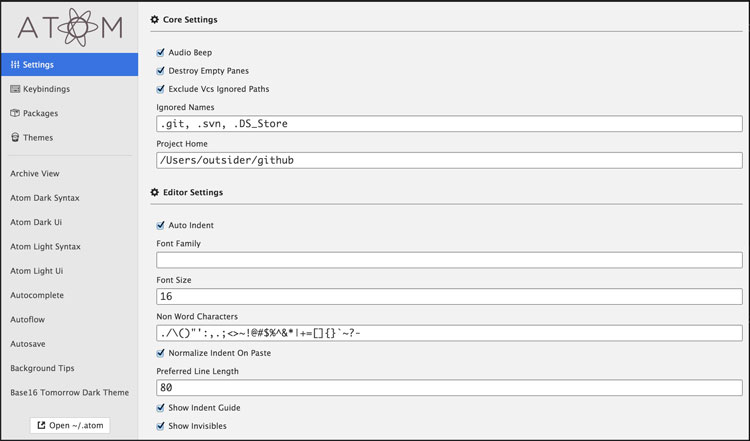Click the Editor Settings gear icon

click(x=154, y=192)
